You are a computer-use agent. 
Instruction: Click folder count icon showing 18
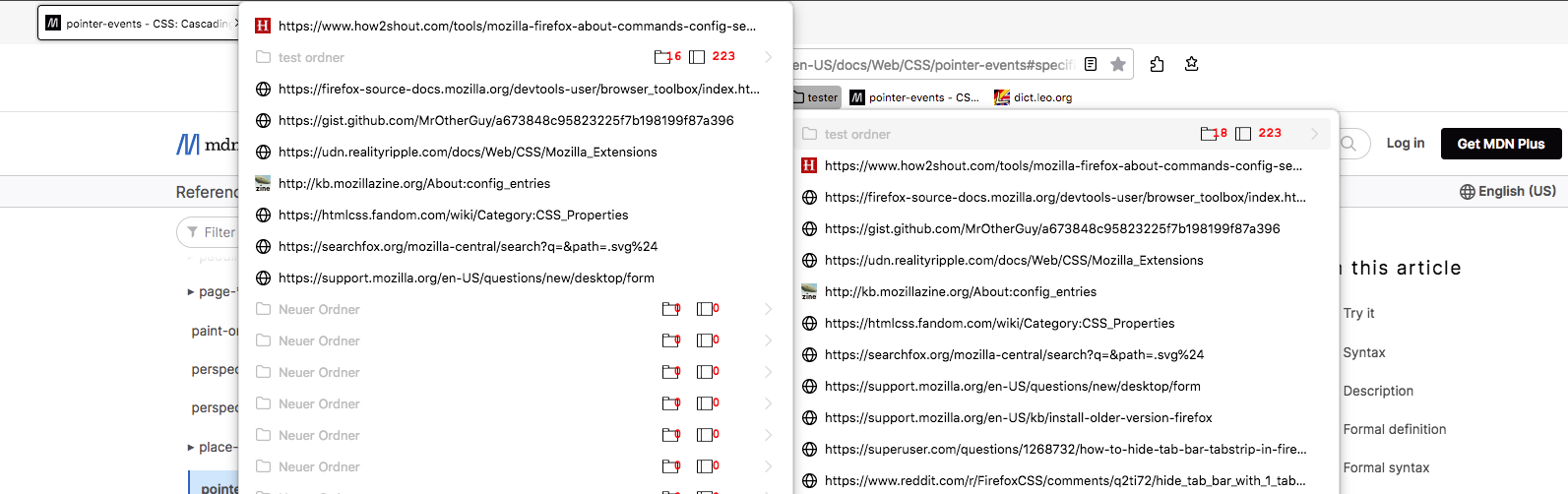[1210, 134]
